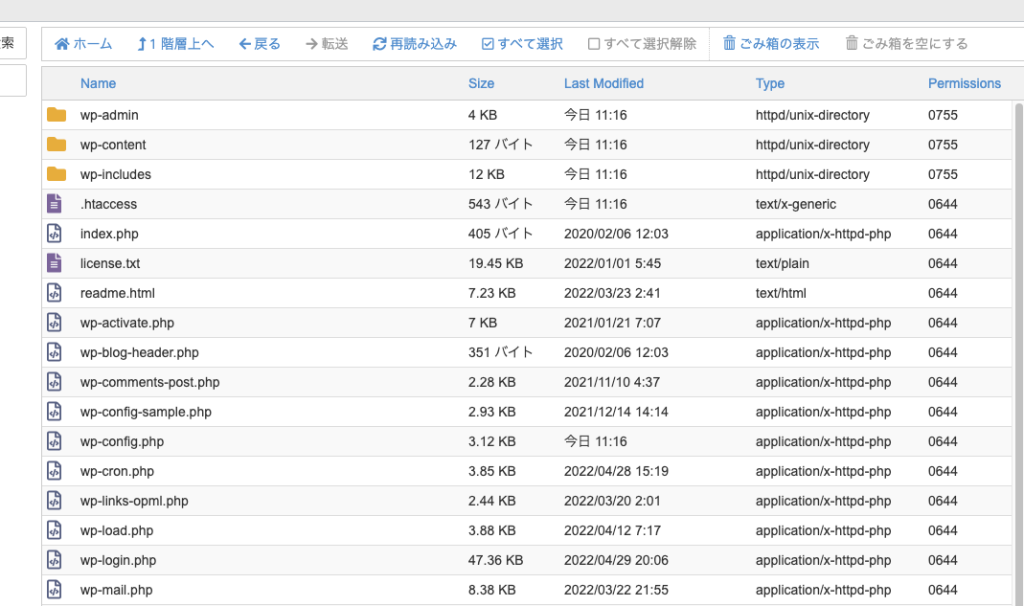Select the readme.html file name
This screenshot has width=1024, height=606.
[118, 293]
